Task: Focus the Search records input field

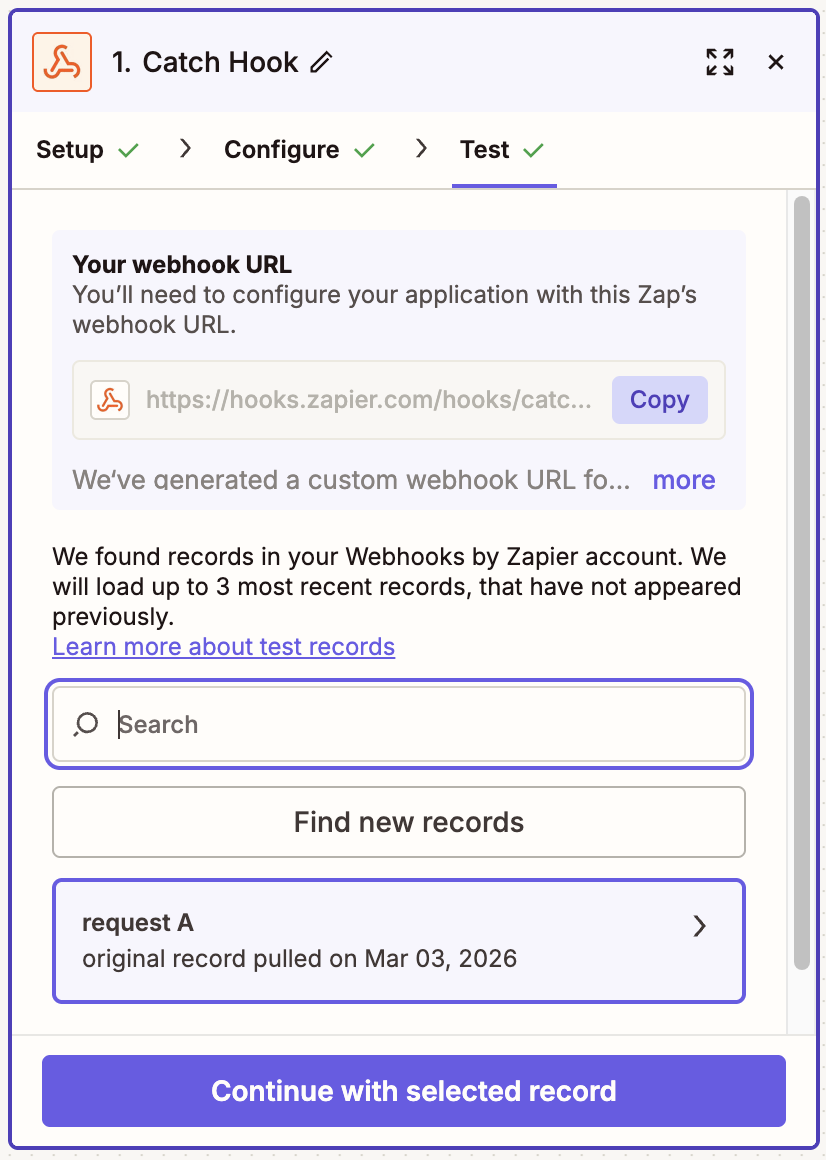Action: click(x=420, y=724)
